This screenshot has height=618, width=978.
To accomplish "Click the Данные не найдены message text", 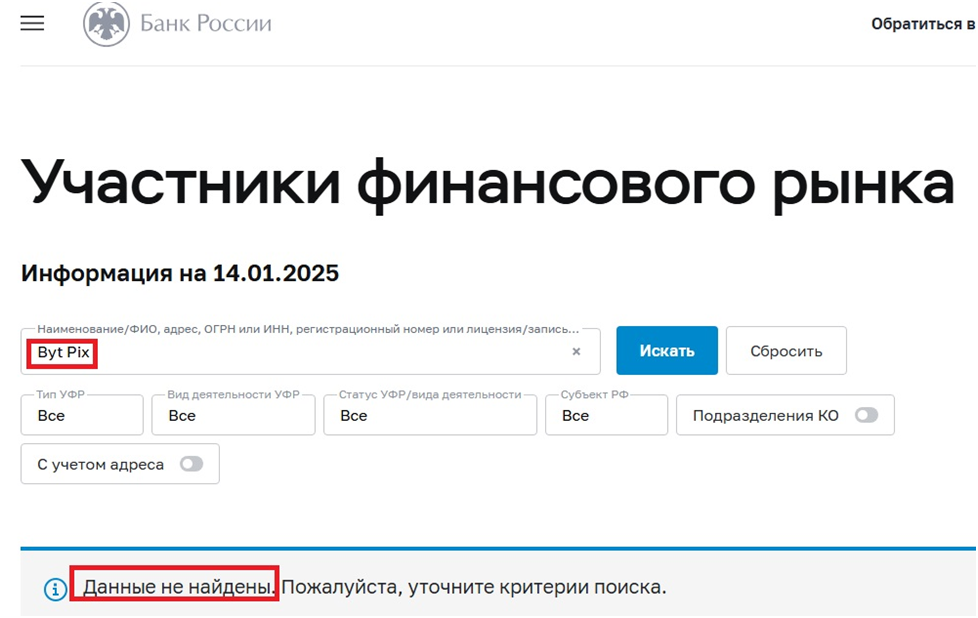I will coord(179,587).
